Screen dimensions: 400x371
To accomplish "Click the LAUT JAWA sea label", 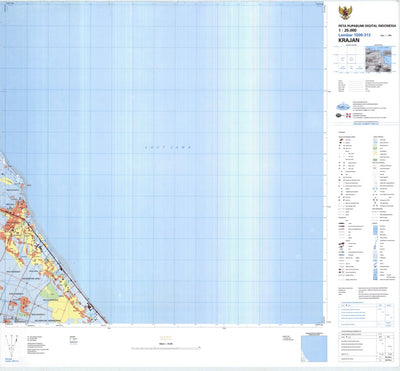I will coord(168,147).
